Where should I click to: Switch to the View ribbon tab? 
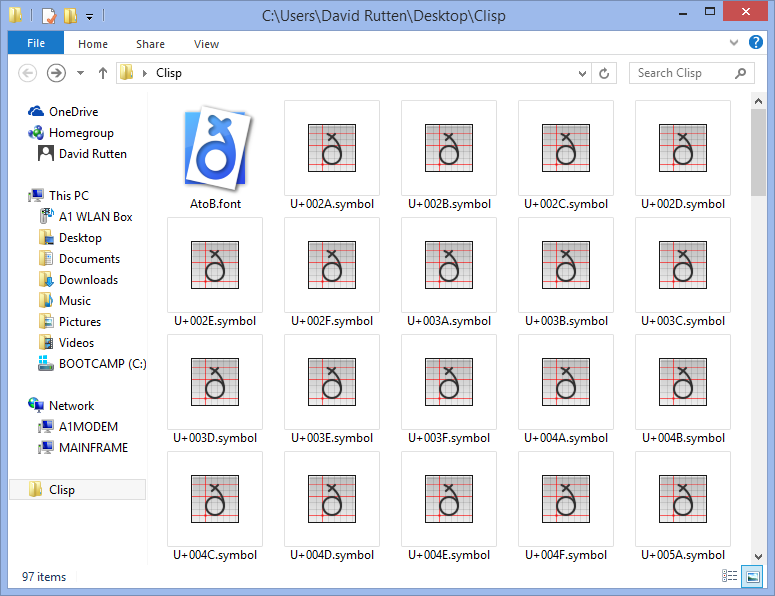[206, 44]
